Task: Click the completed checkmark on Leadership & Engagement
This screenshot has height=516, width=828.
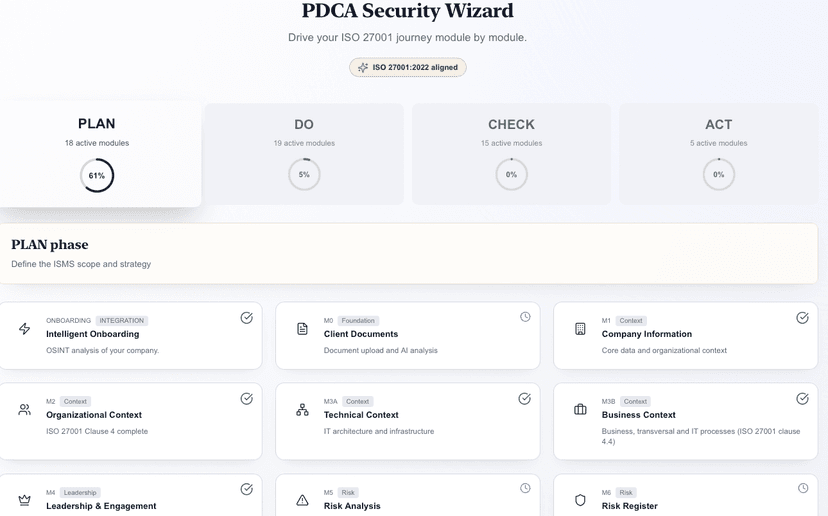Action: pos(247,489)
